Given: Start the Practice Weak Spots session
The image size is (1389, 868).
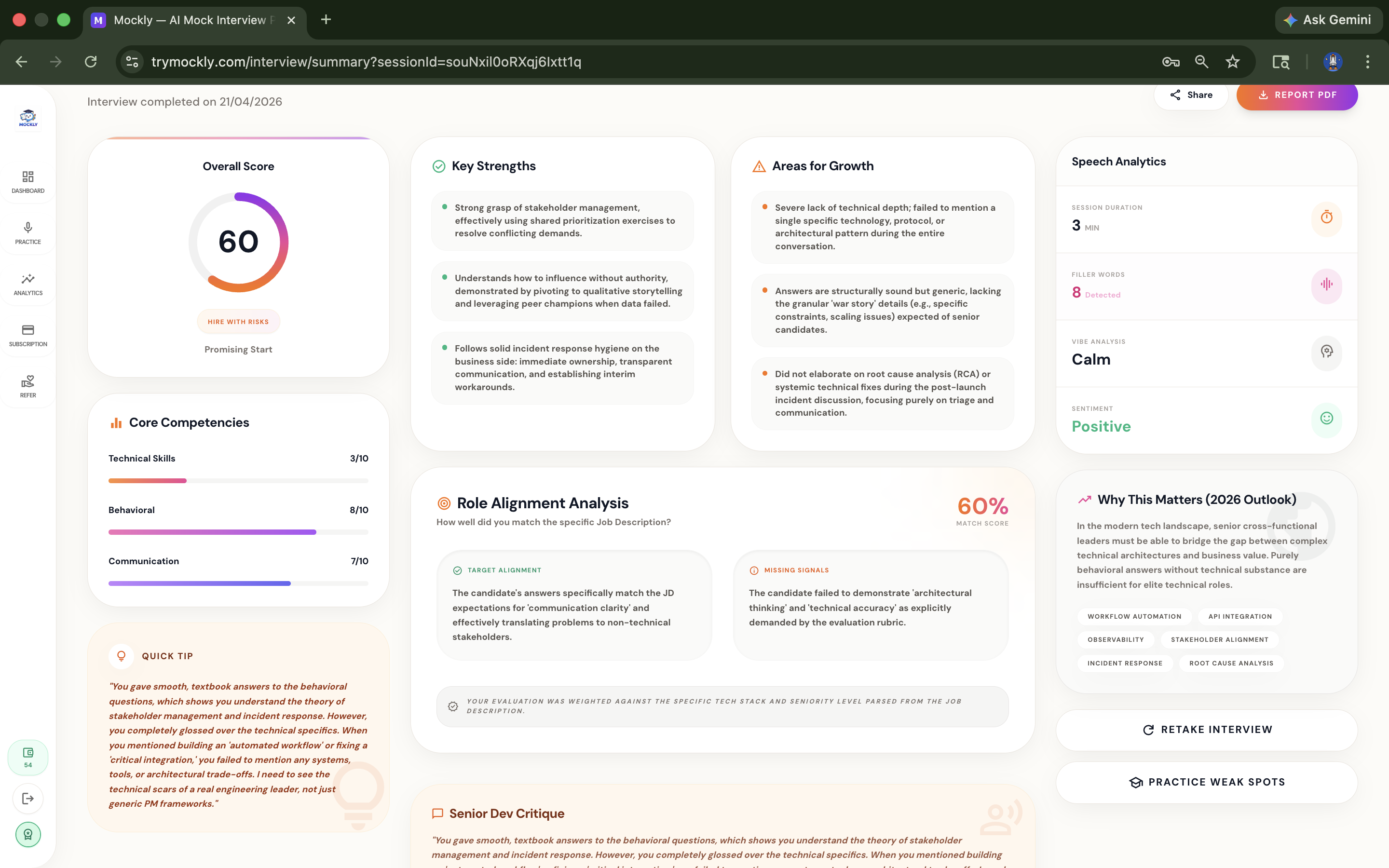Looking at the screenshot, I should pyautogui.click(x=1207, y=782).
